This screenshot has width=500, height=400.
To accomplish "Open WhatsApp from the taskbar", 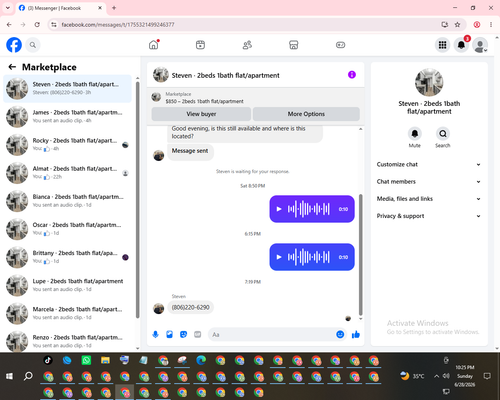I will click(86, 360).
